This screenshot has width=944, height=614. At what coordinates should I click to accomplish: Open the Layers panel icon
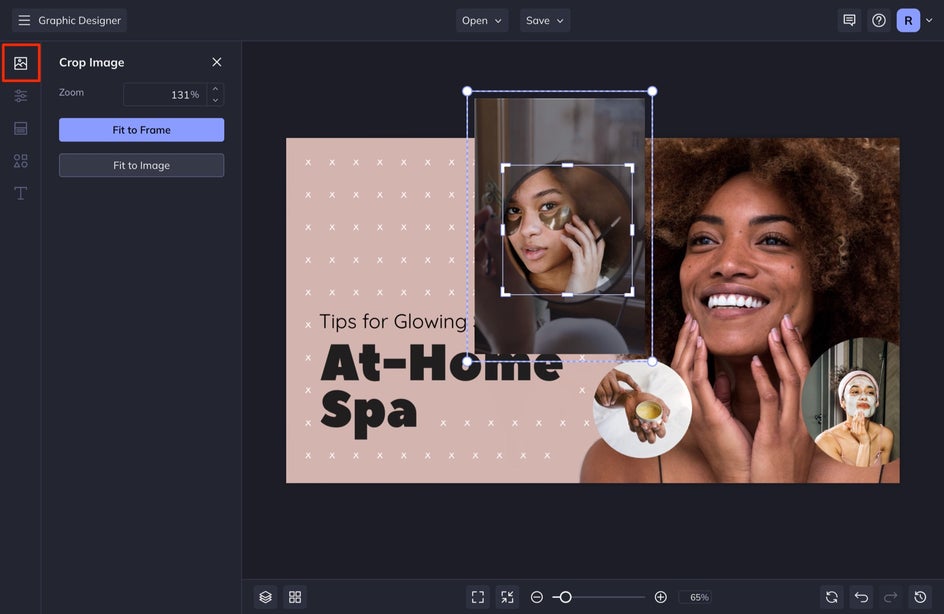(x=265, y=597)
